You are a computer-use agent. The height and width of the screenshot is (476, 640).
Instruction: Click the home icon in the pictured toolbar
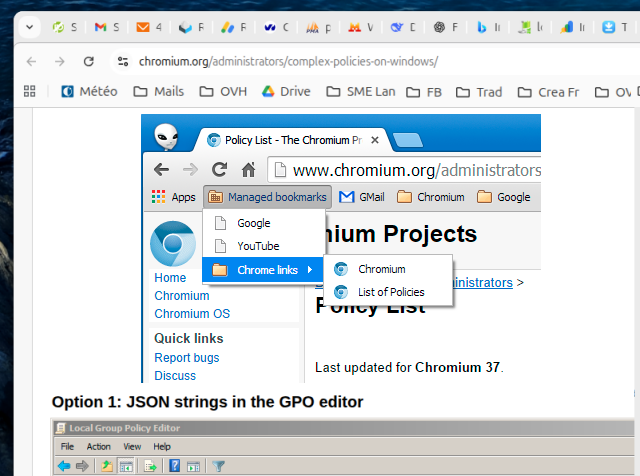[x=248, y=170]
